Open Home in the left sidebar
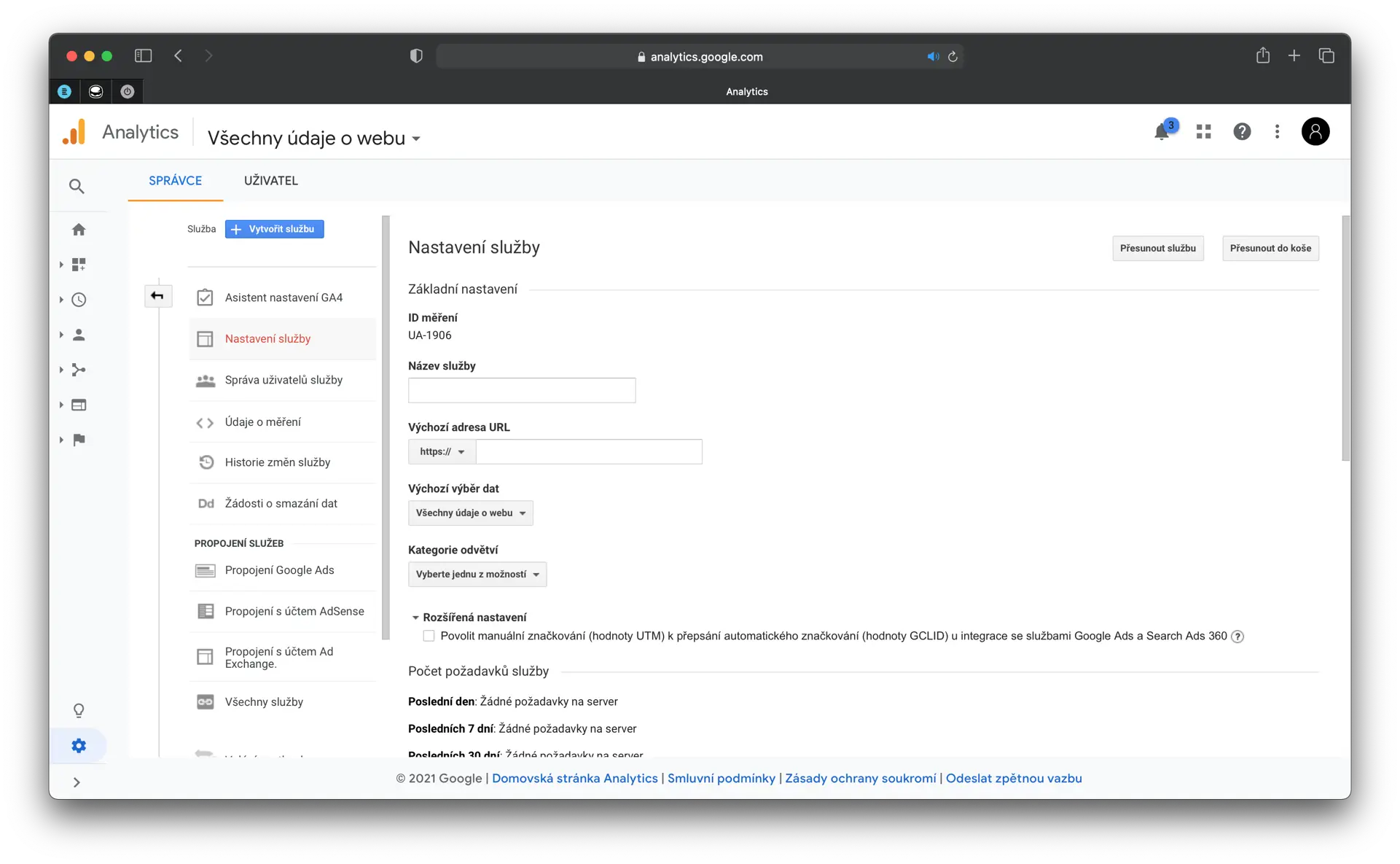Image resolution: width=1400 pixels, height=864 pixels. coord(79,230)
